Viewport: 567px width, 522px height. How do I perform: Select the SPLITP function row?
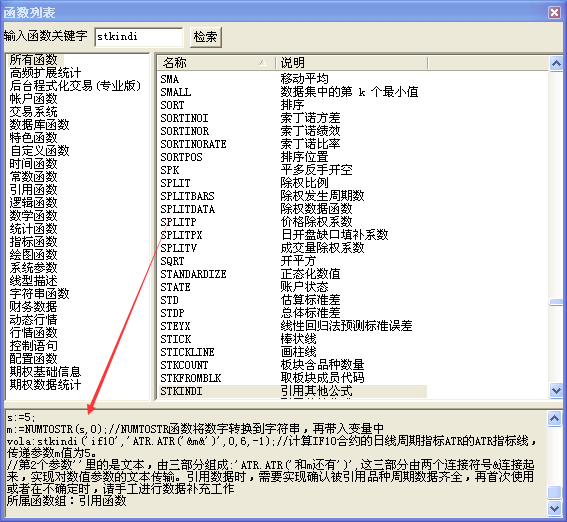293,222
